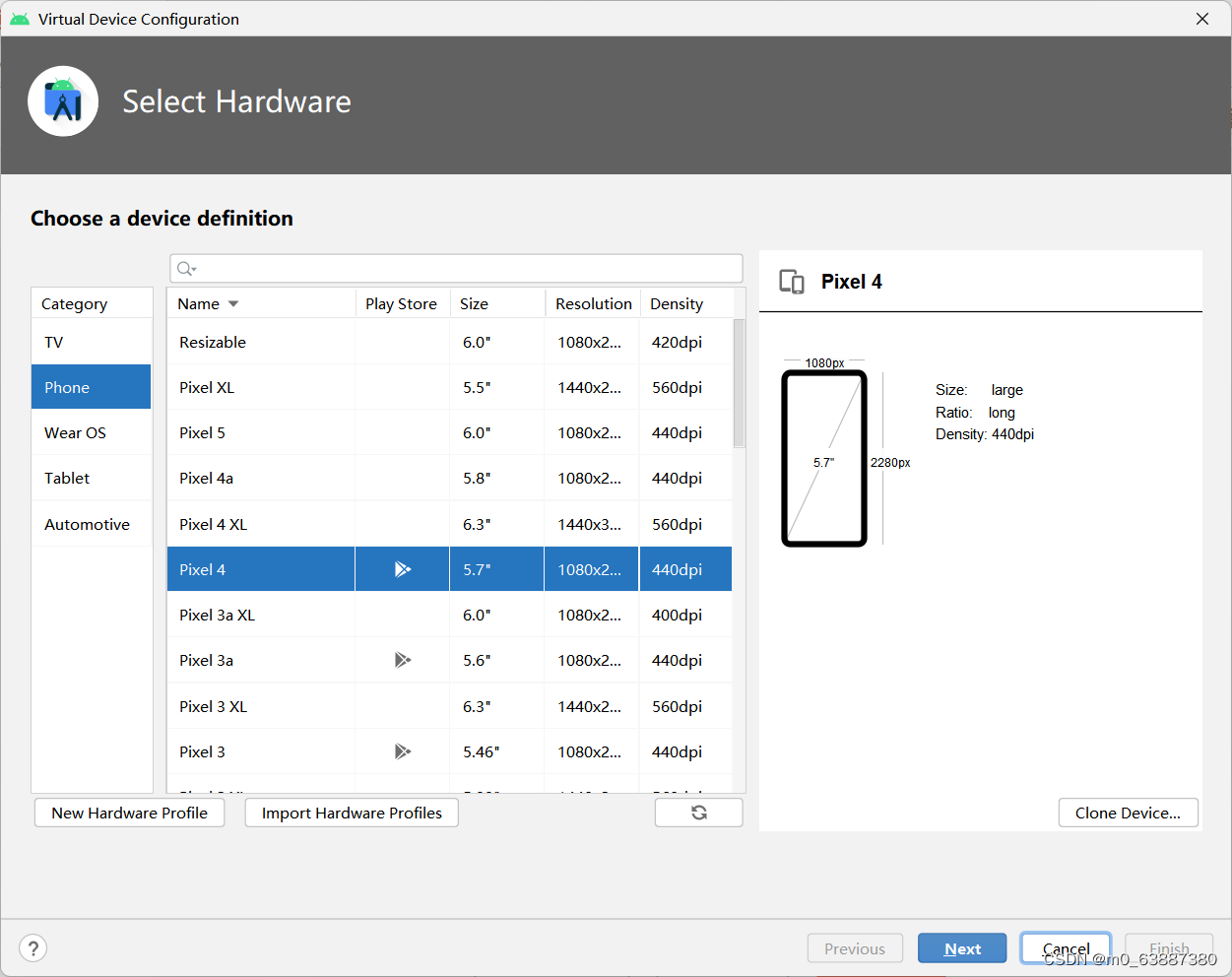This screenshot has width=1232, height=977.
Task: Click the 400dpi density cell
Action: (686, 615)
